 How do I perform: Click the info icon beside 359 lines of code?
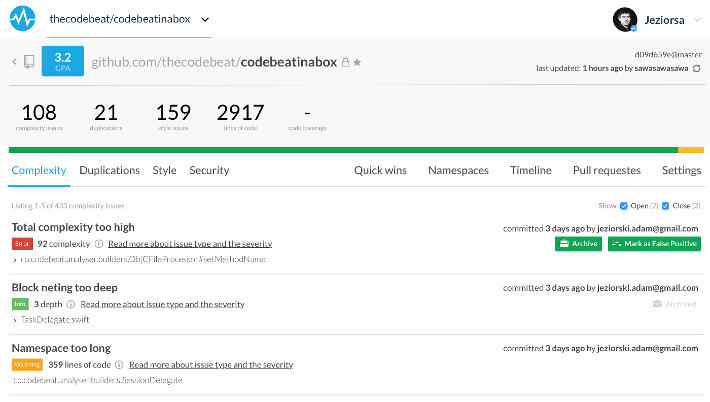point(120,365)
